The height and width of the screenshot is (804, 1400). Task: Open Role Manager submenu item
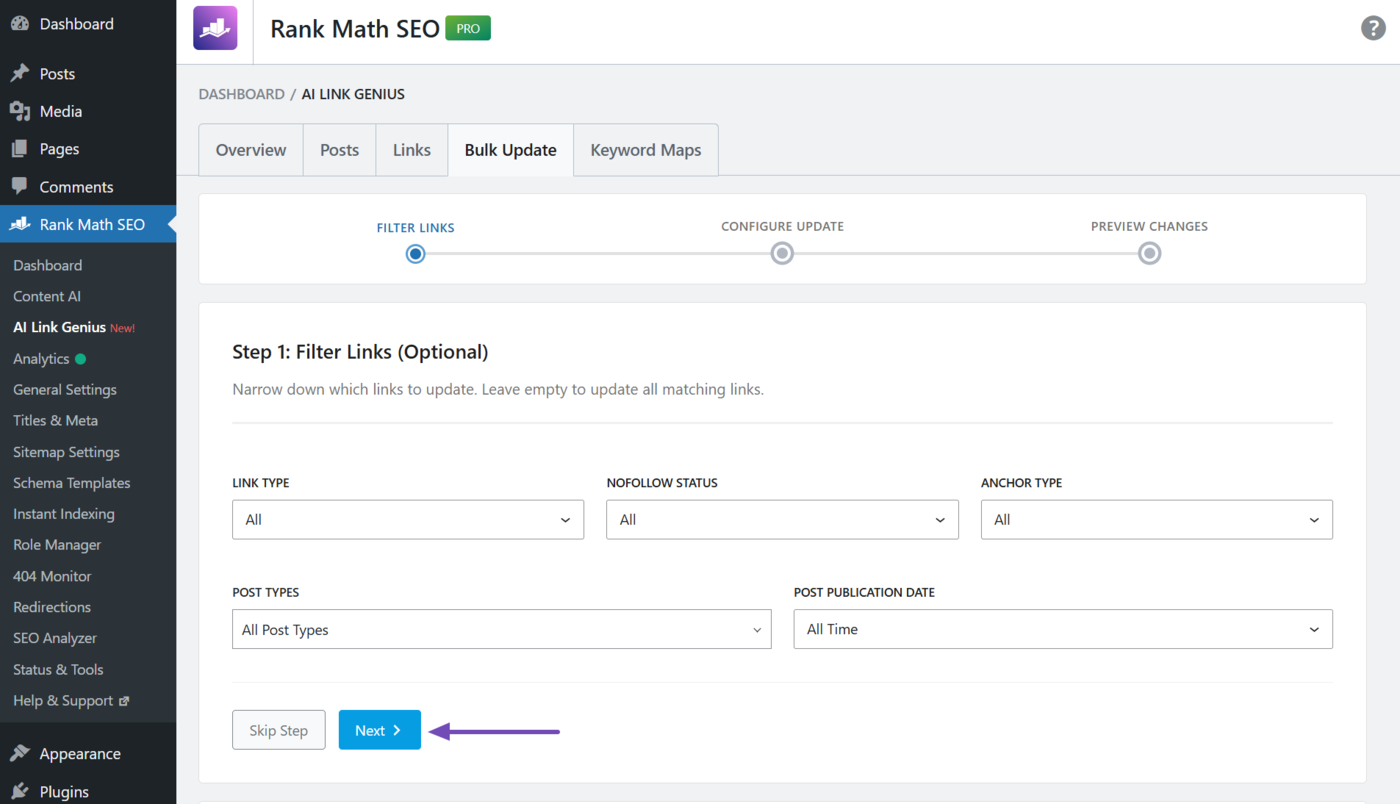(57, 545)
